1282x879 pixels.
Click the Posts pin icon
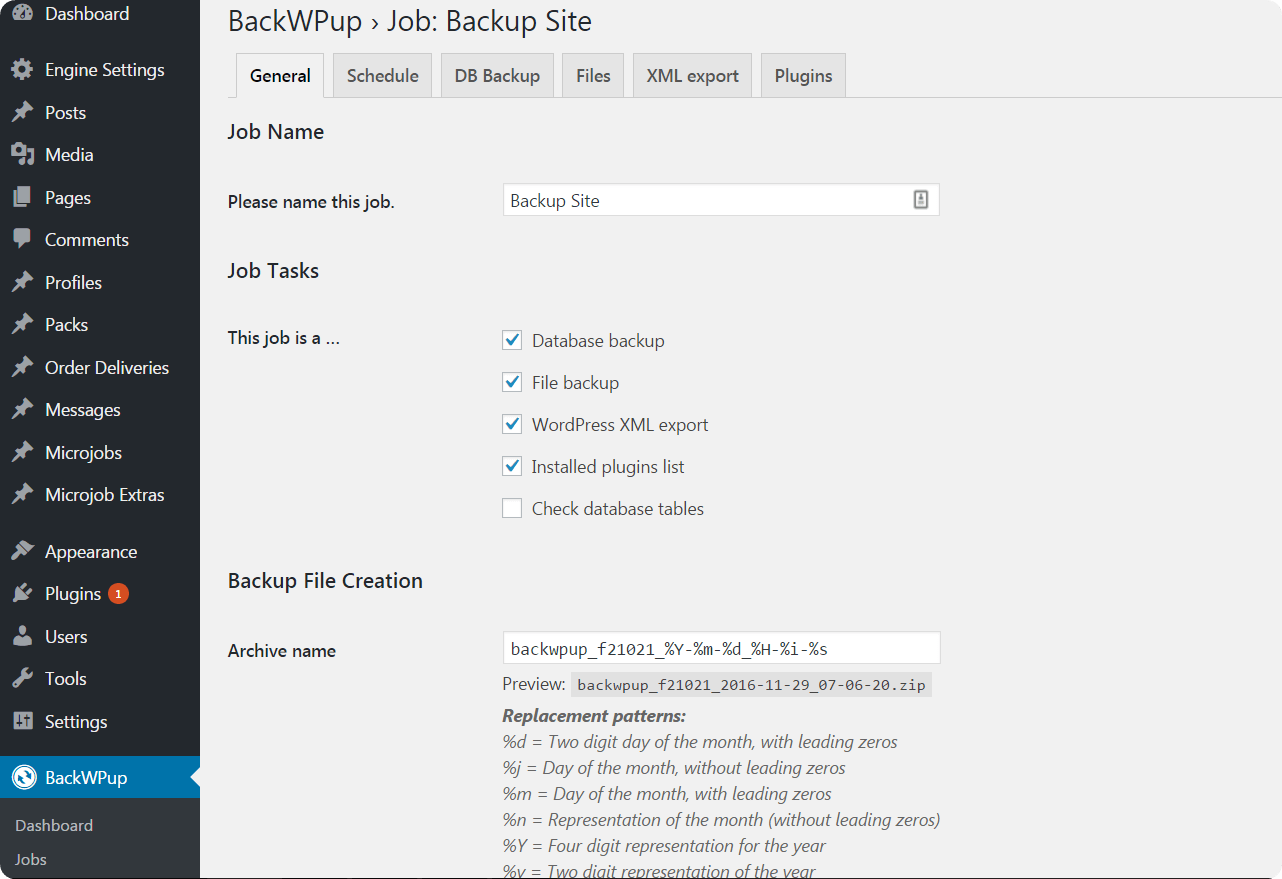coord(22,112)
